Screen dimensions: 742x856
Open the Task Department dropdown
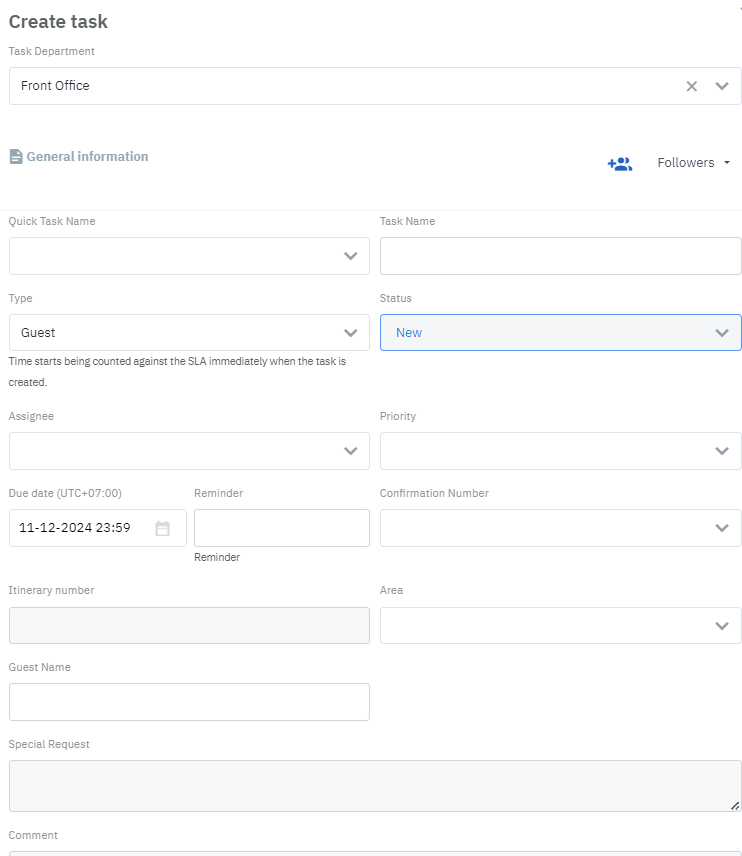[x=722, y=86]
